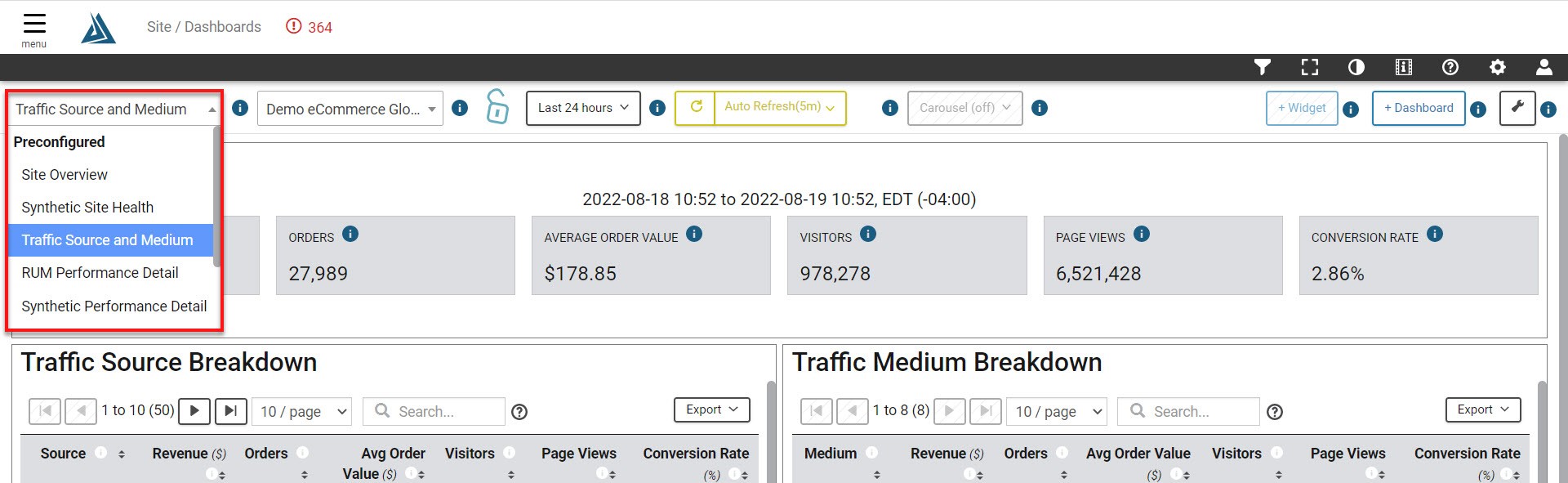1568x483 pixels.
Task: Click info icon next to AVERAGE ORDER VALUE
Action: pyautogui.click(x=694, y=234)
